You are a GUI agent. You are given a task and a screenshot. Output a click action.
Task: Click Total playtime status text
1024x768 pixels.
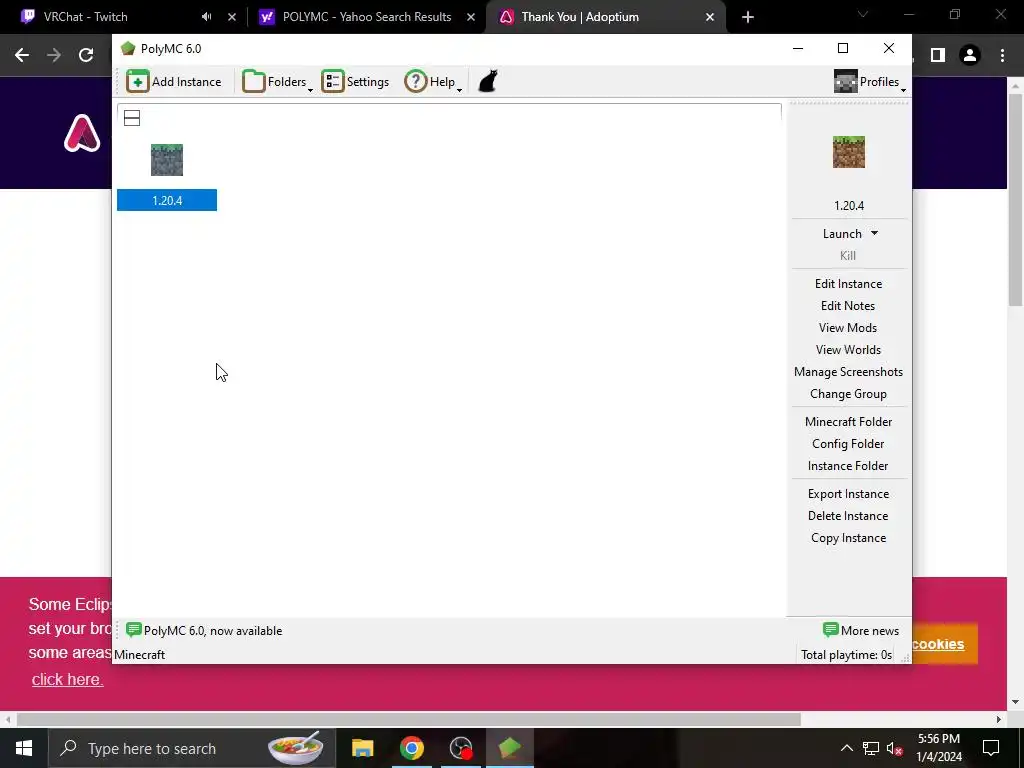846,655
